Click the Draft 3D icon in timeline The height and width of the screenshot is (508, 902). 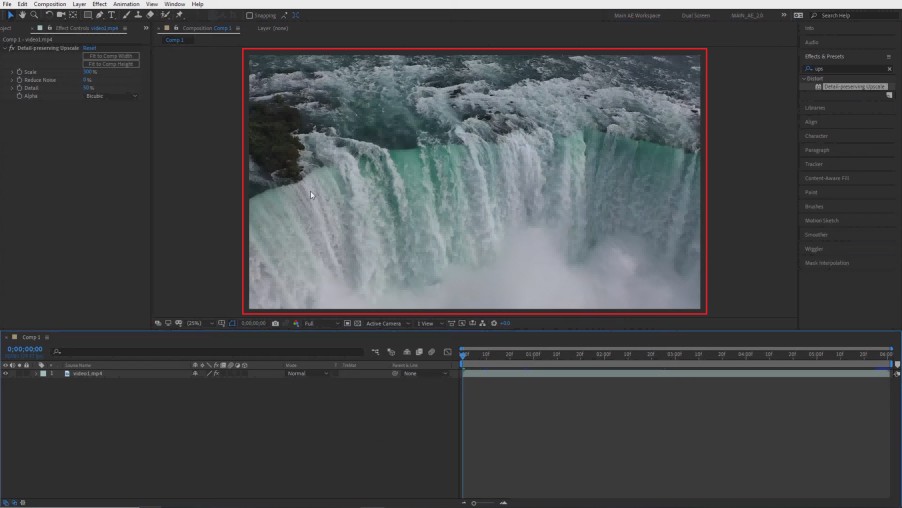(x=391, y=352)
